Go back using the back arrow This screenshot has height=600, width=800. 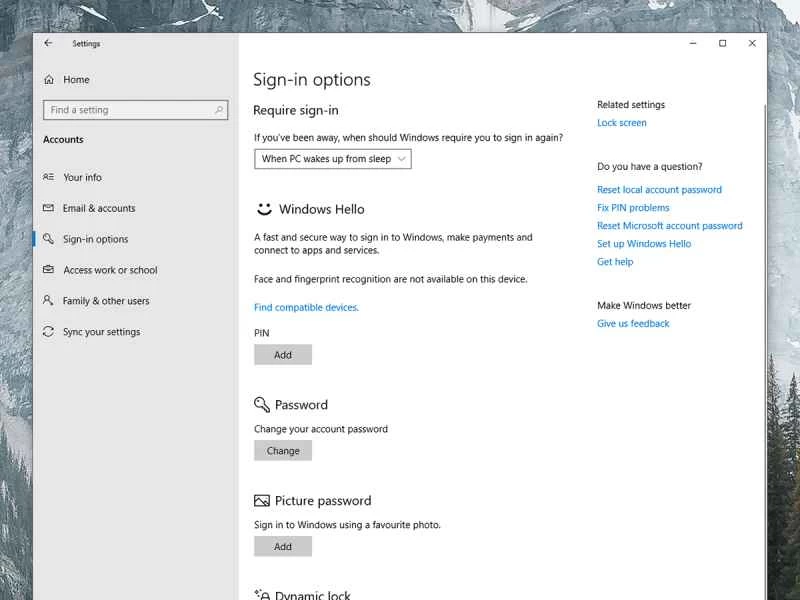48,43
